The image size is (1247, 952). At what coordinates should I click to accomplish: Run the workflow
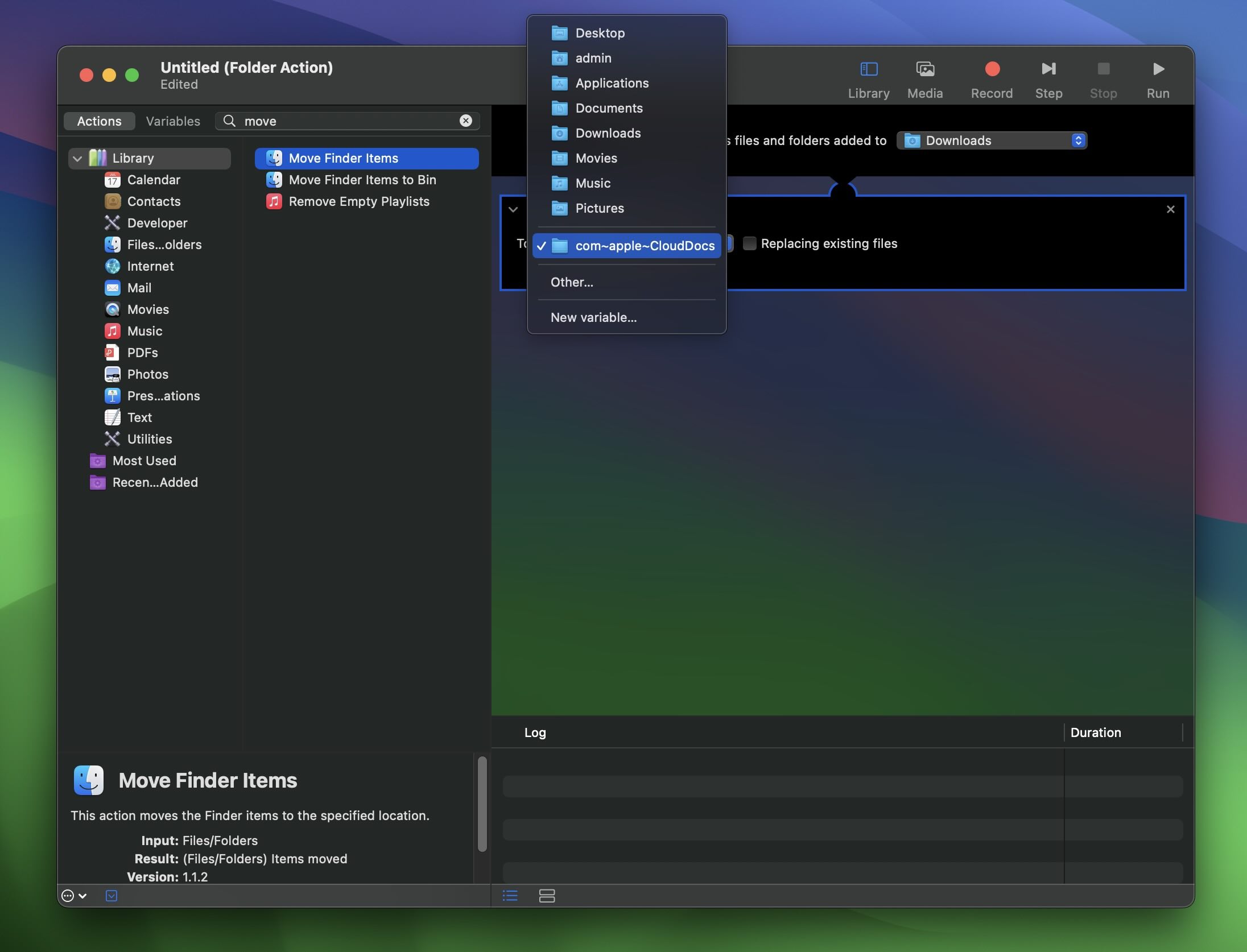coord(1158,79)
